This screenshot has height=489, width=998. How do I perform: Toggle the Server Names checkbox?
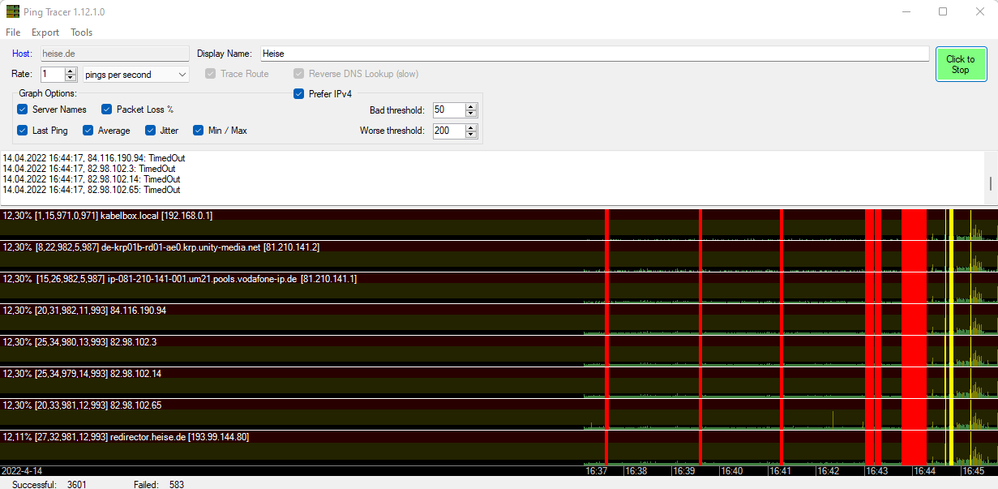(22, 110)
